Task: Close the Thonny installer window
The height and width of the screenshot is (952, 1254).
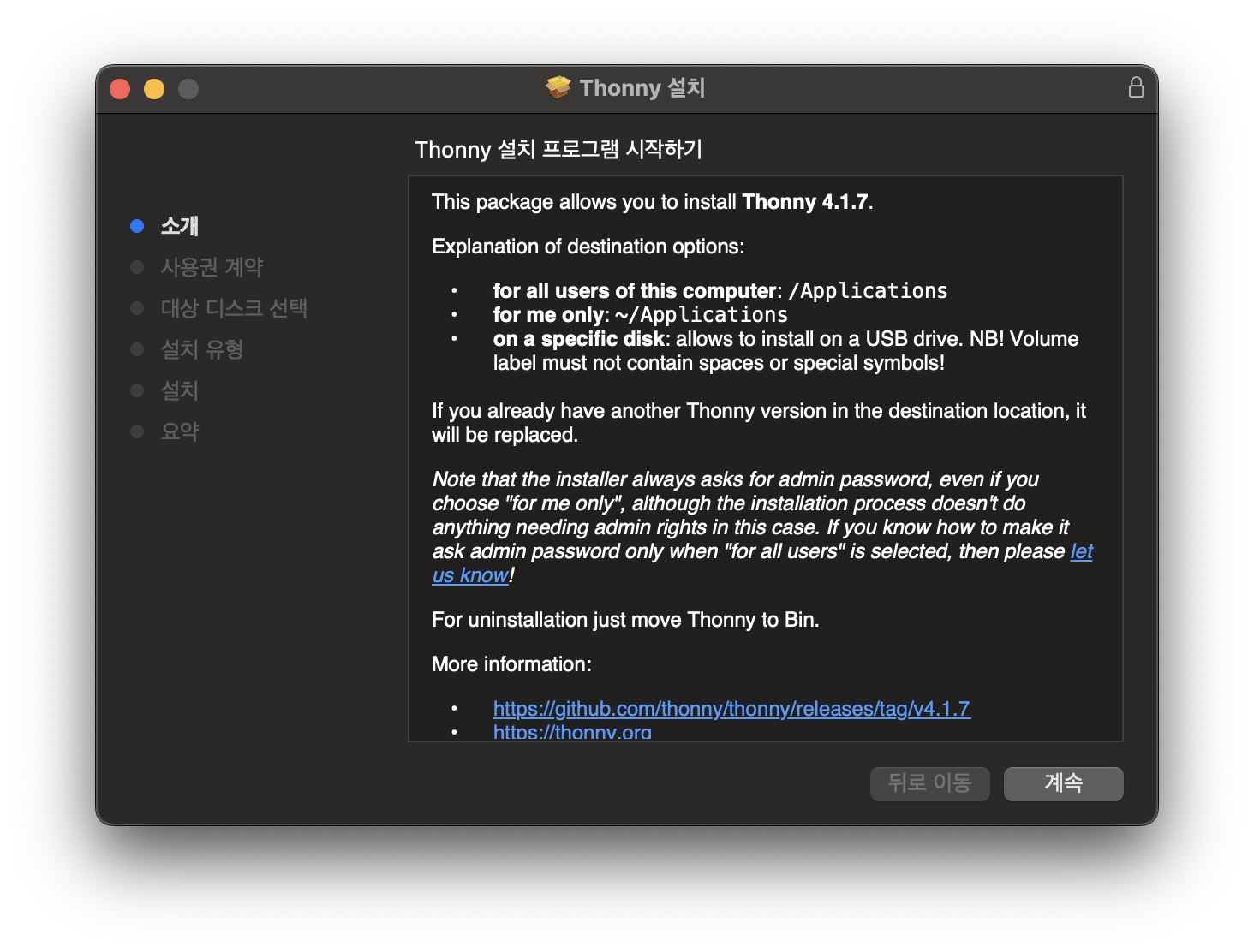Action: (x=120, y=89)
